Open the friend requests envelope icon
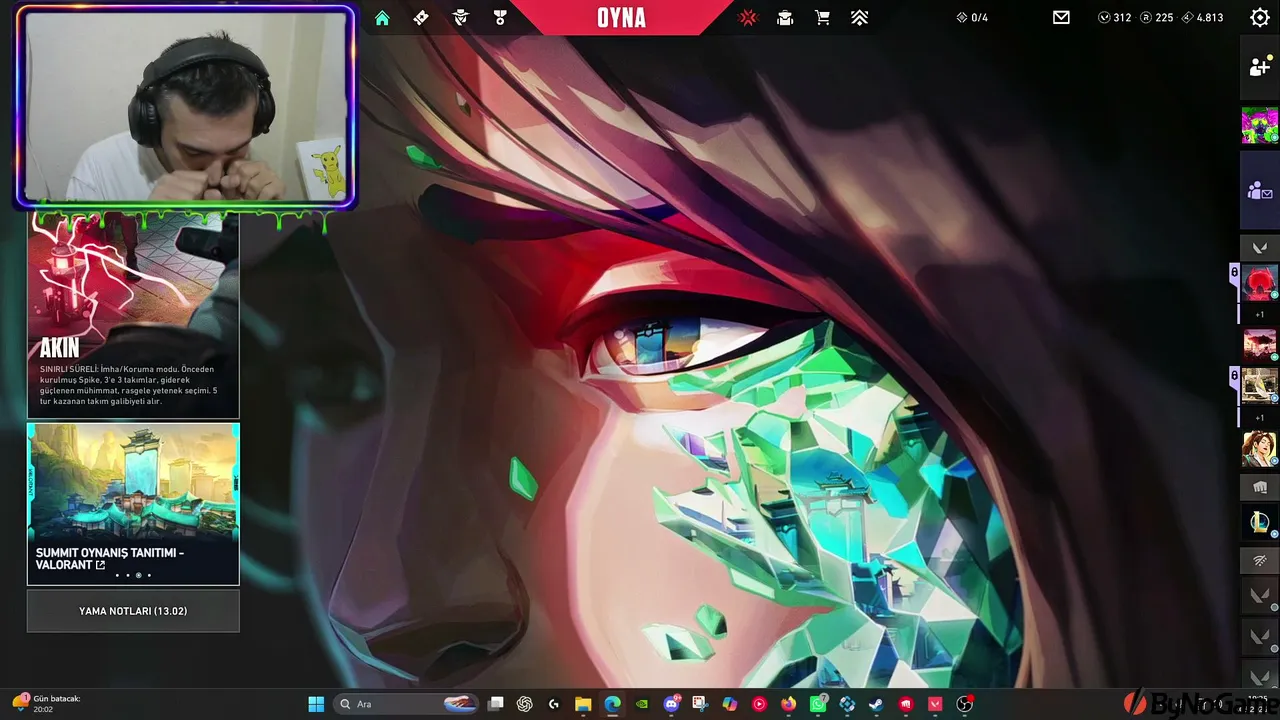 [x=1260, y=190]
